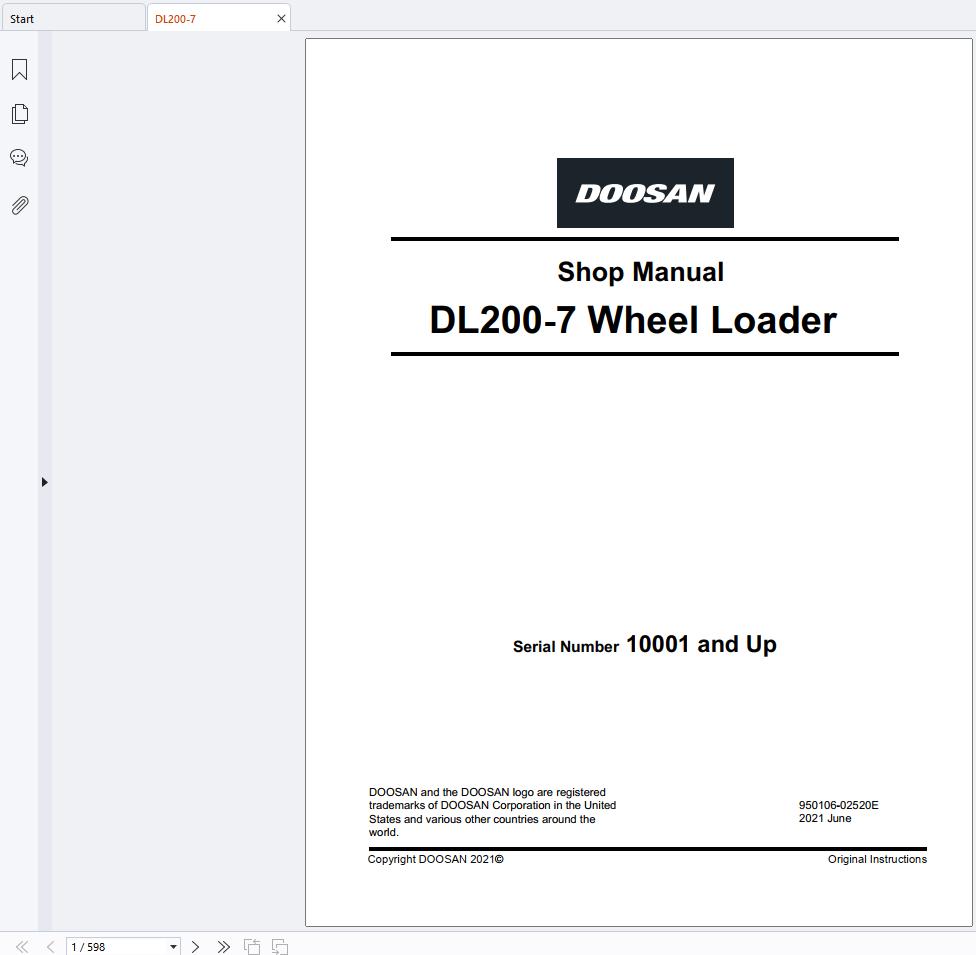This screenshot has height=955, width=976.
Task: Go to the previous page
Action: (x=50, y=946)
